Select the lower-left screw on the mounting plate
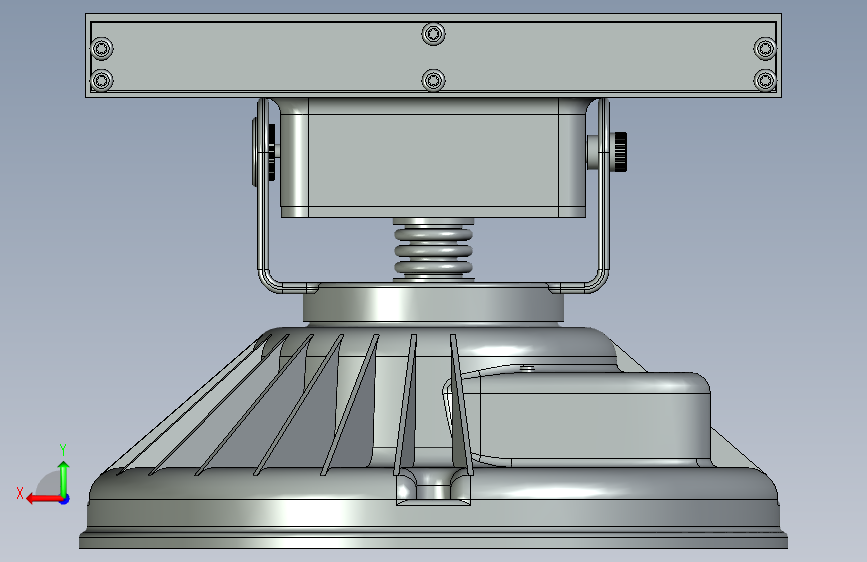This screenshot has width=867, height=562. [x=102, y=81]
